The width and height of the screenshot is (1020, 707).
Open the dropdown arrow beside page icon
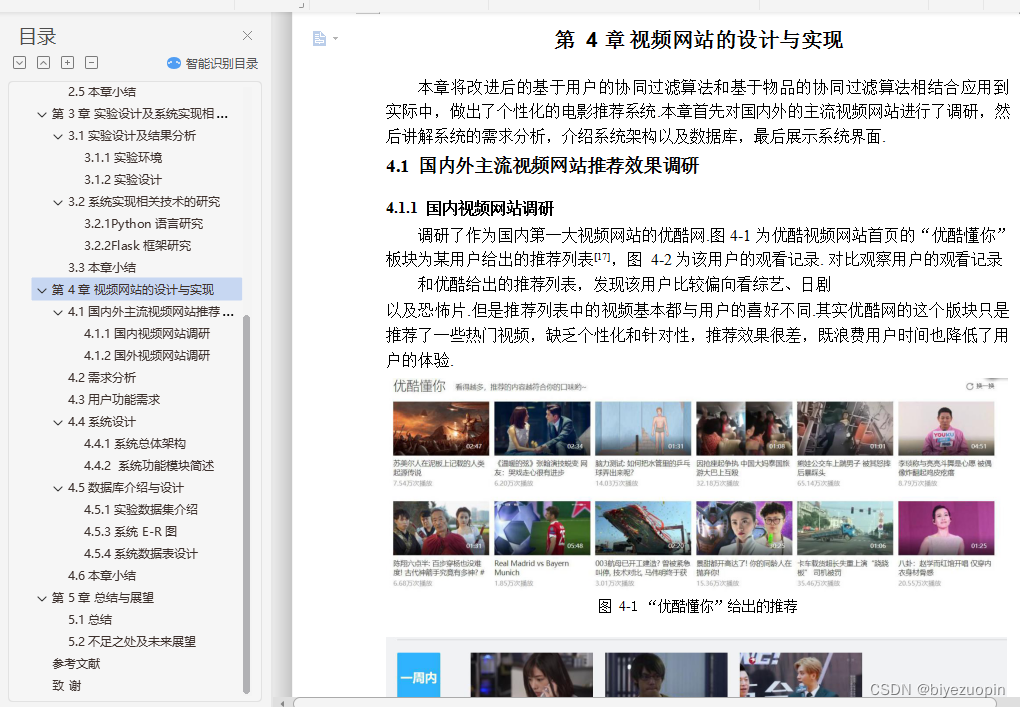[336, 38]
